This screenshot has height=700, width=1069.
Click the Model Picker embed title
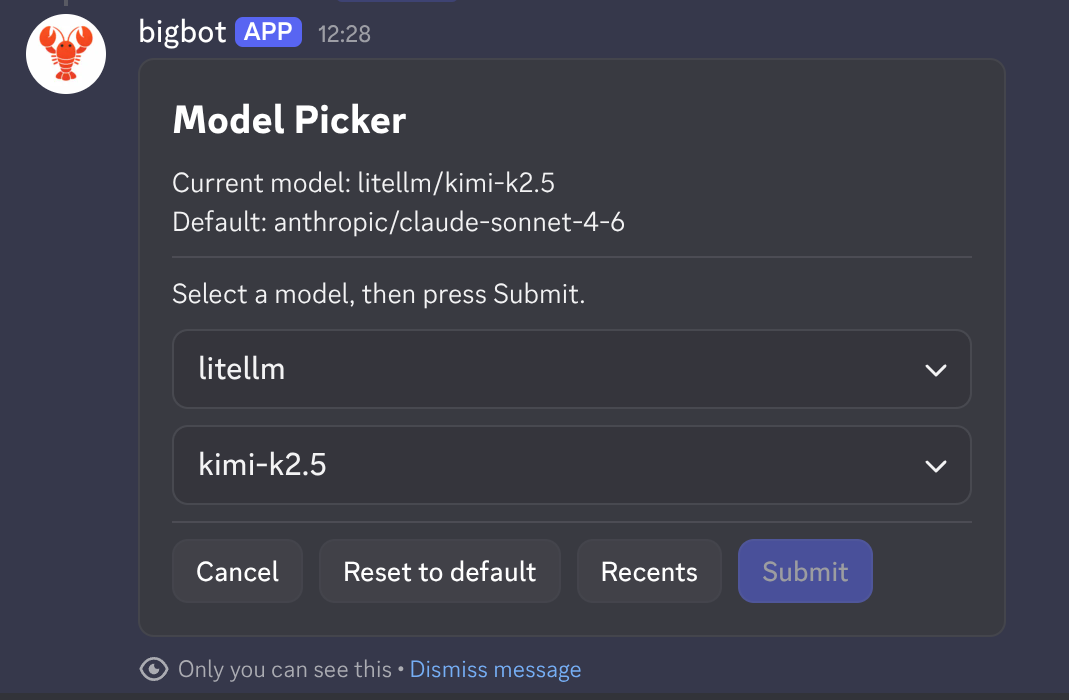[x=289, y=120]
